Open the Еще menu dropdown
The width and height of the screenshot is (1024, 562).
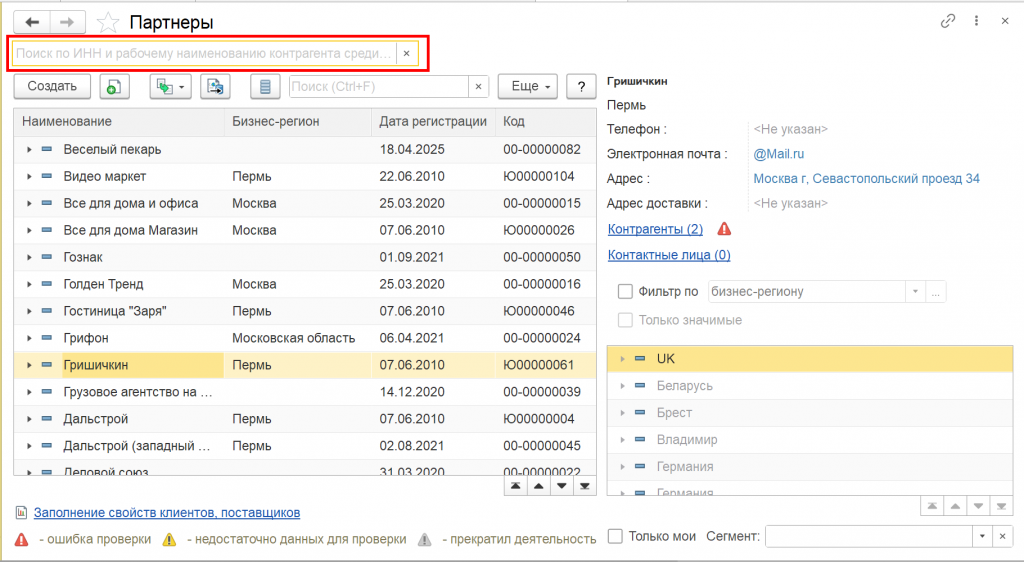tap(528, 86)
